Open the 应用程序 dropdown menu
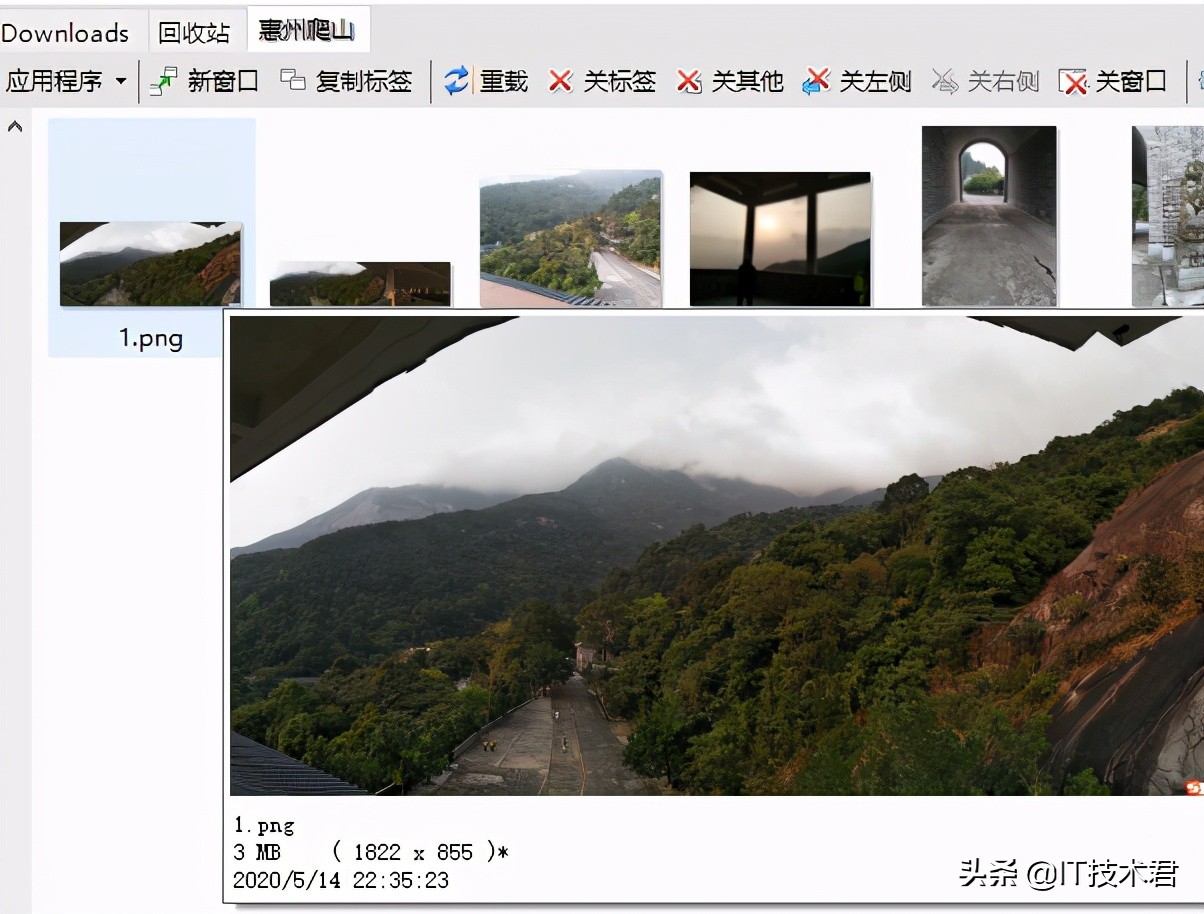Image resolution: width=1204 pixels, height=914 pixels. point(67,81)
